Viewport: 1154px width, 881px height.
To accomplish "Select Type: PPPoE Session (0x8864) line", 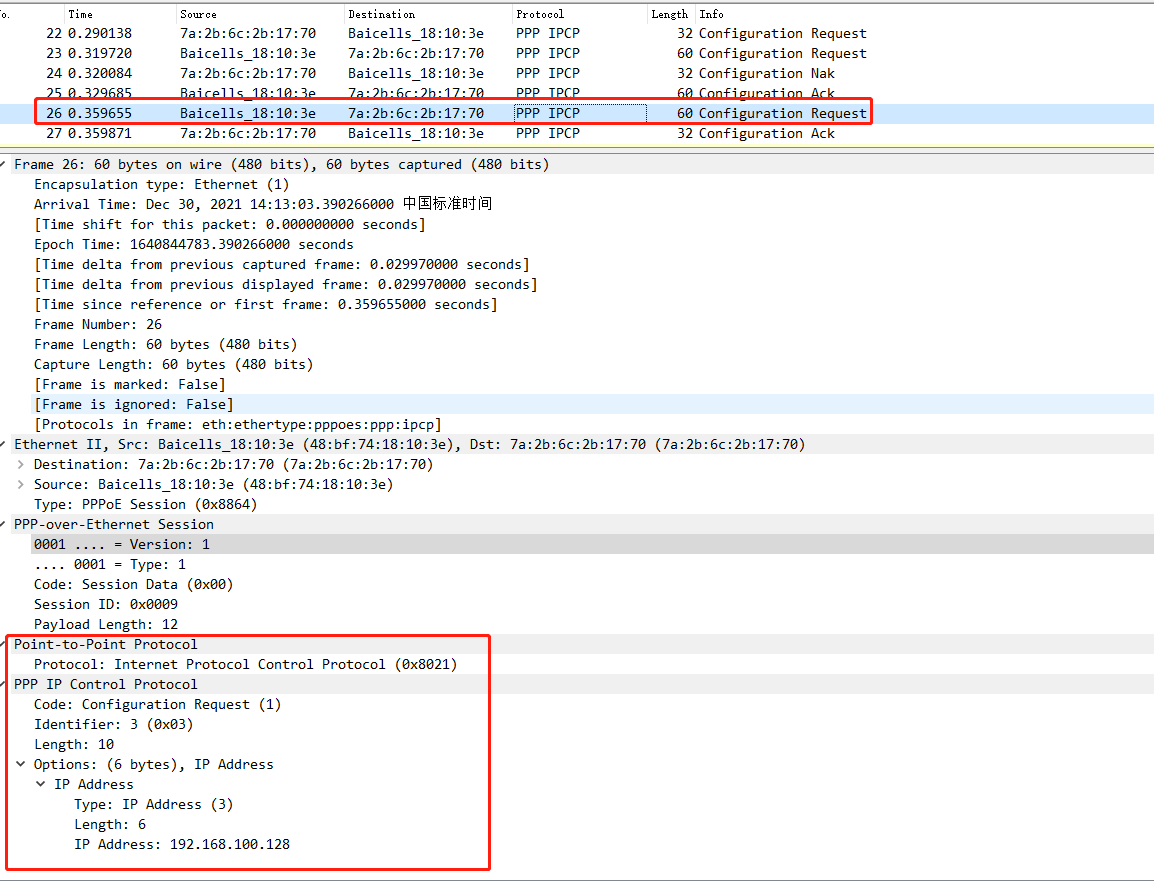I will pos(146,504).
